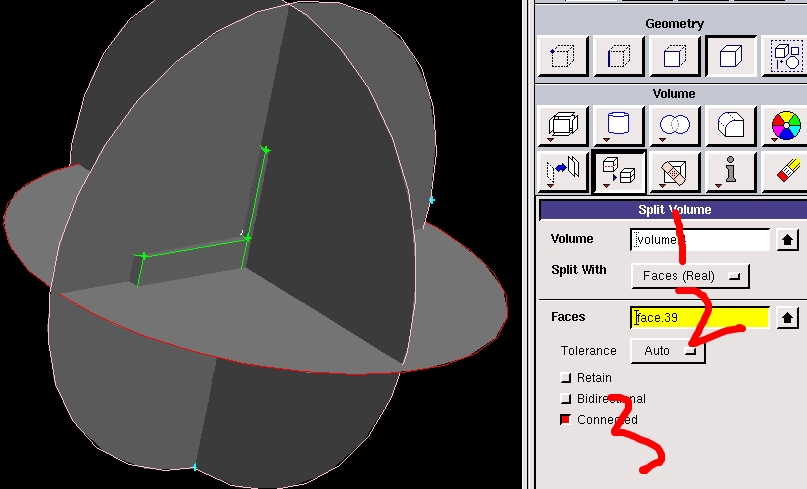
Task: Click the Split Volume icon
Action: (x=618, y=172)
